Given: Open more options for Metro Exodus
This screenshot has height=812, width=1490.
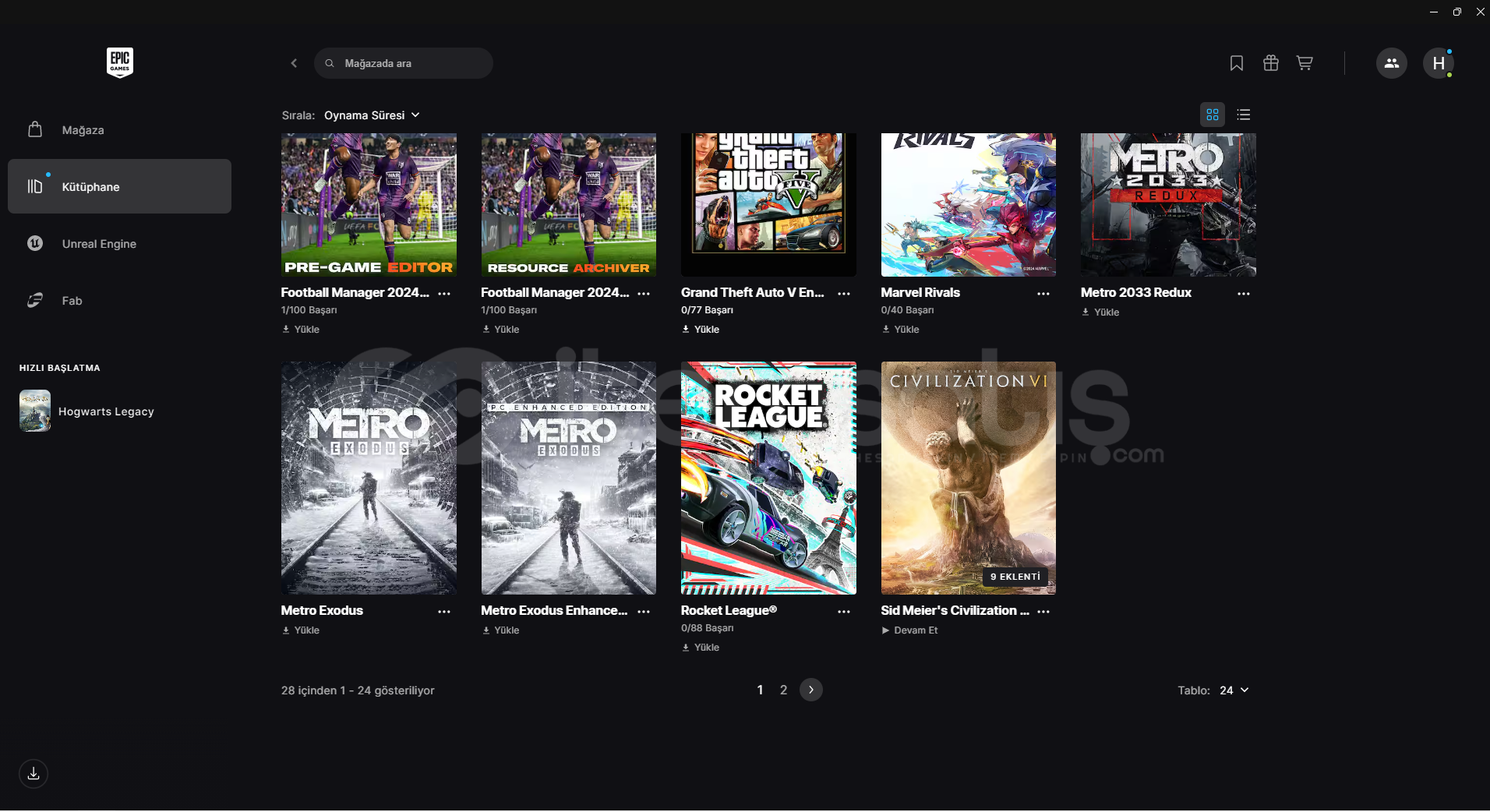Looking at the screenshot, I should coord(444,612).
